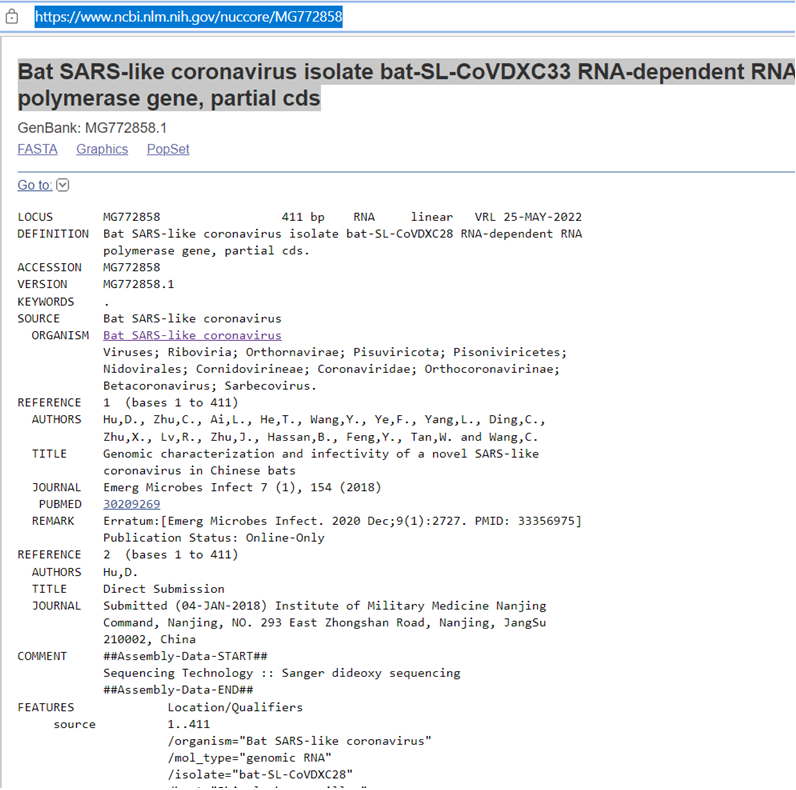Click /mol_type="genomic RNA" qualifier
796x790 pixels.
pos(249,758)
